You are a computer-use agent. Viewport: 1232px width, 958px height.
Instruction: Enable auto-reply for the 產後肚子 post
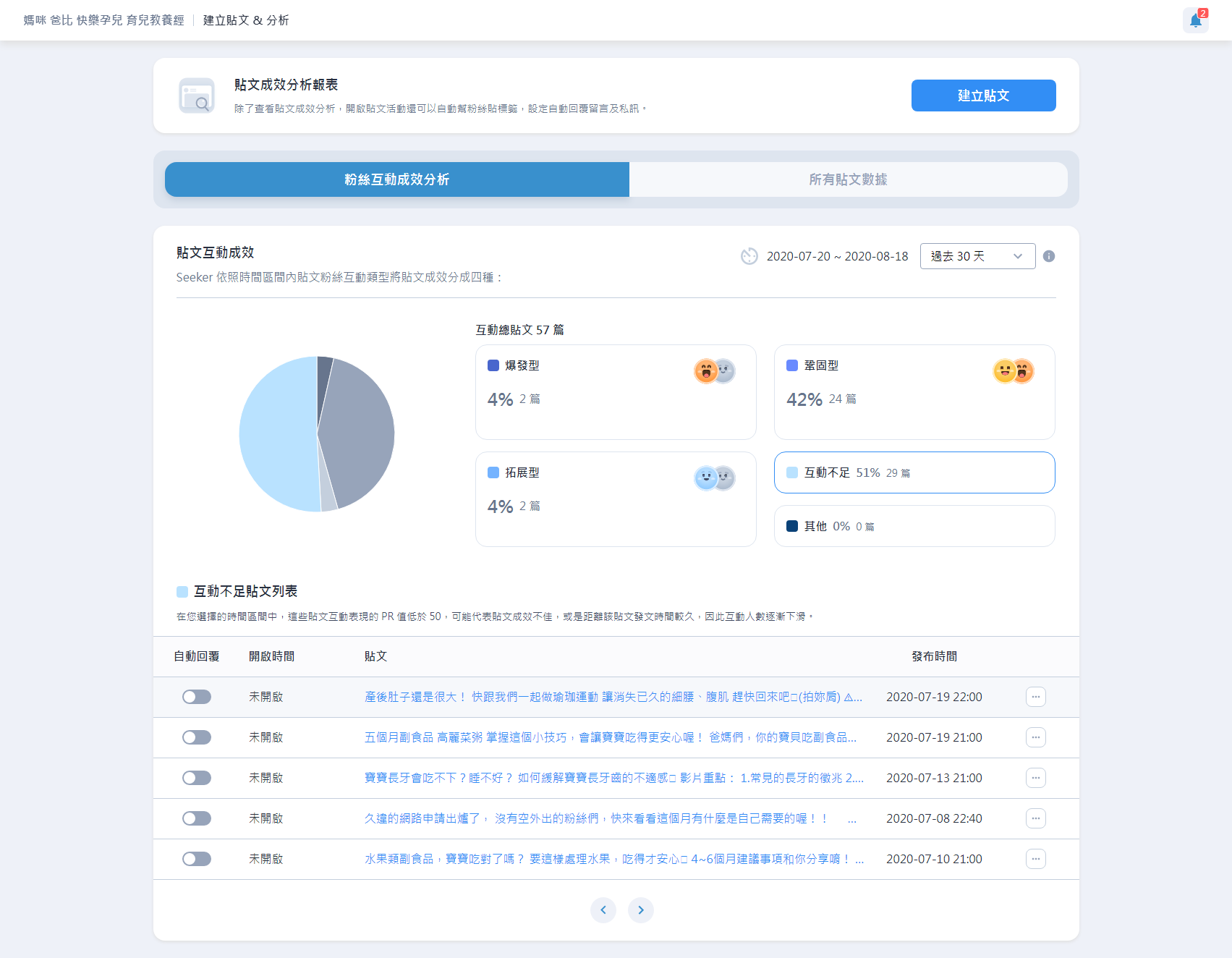coord(196,697)
